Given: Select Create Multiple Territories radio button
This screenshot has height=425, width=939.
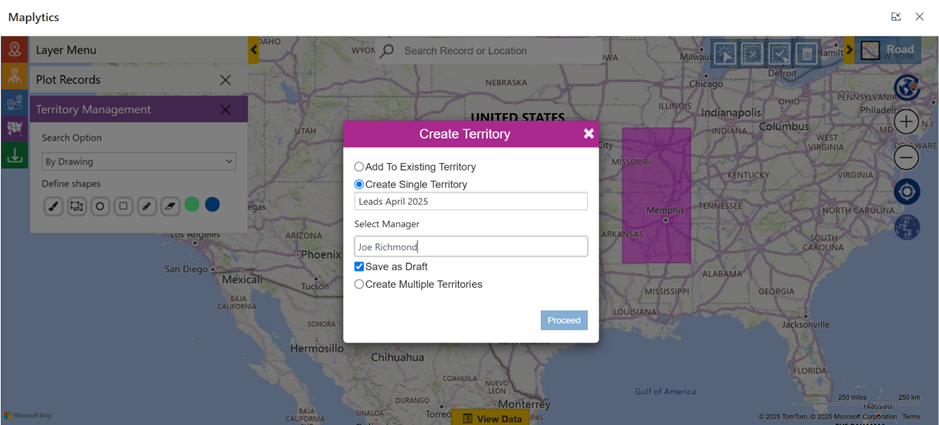Looking at the screenshot, I should pyautogui.click(x=359, y=285).
